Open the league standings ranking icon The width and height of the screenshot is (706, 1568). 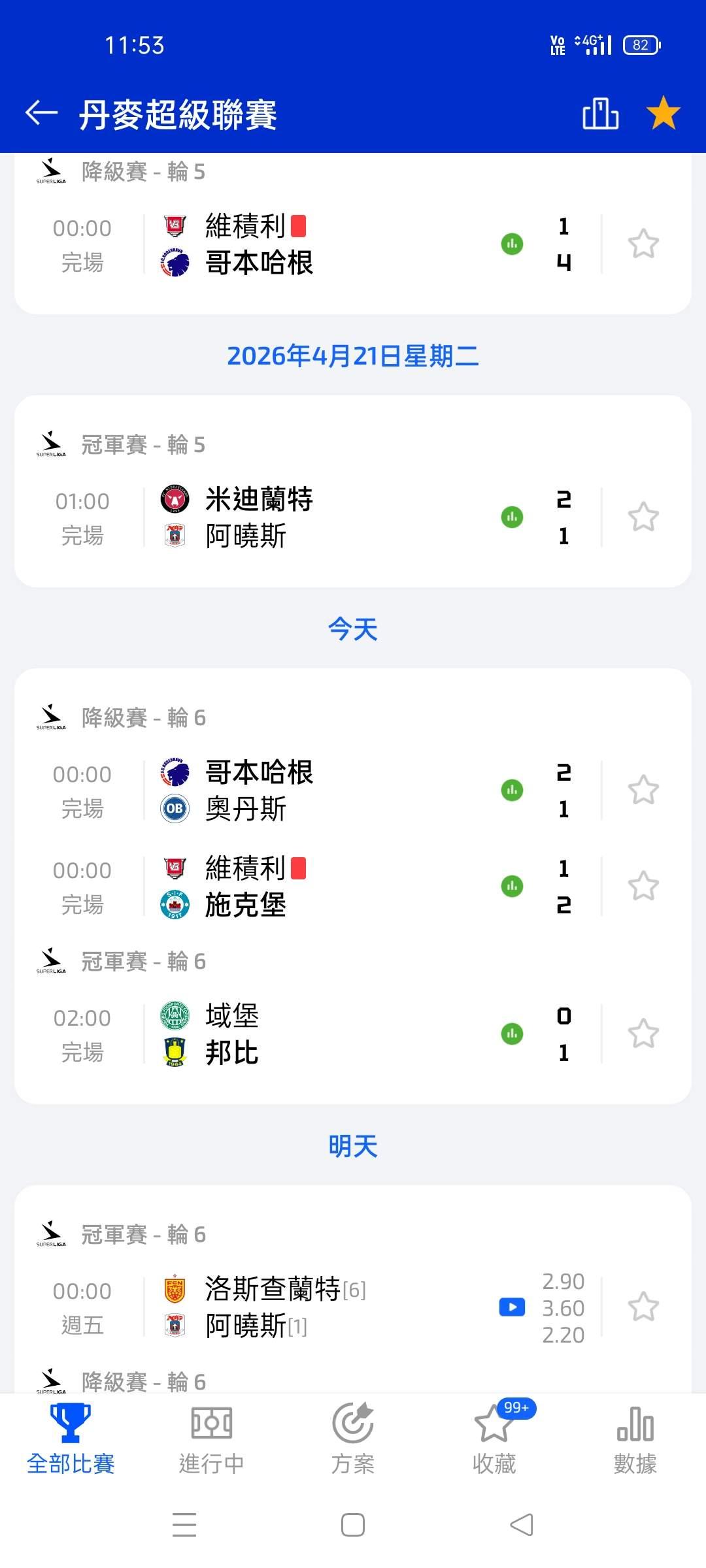600,114
